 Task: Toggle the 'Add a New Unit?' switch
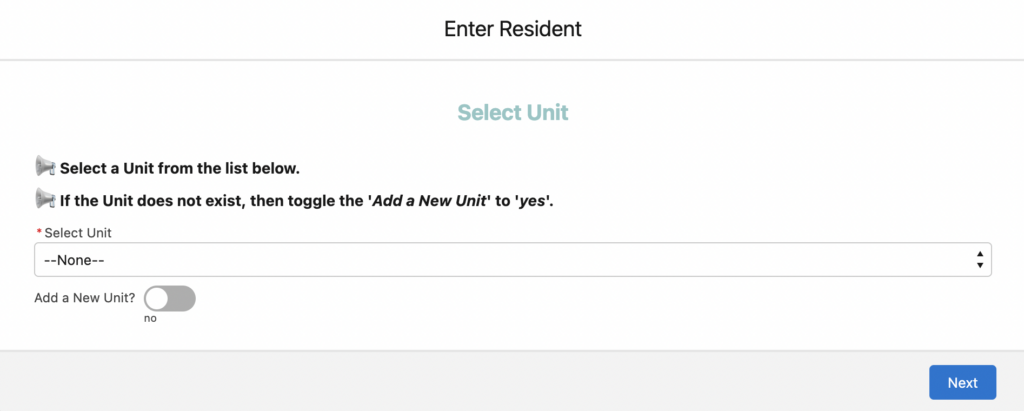click(170, 299)
